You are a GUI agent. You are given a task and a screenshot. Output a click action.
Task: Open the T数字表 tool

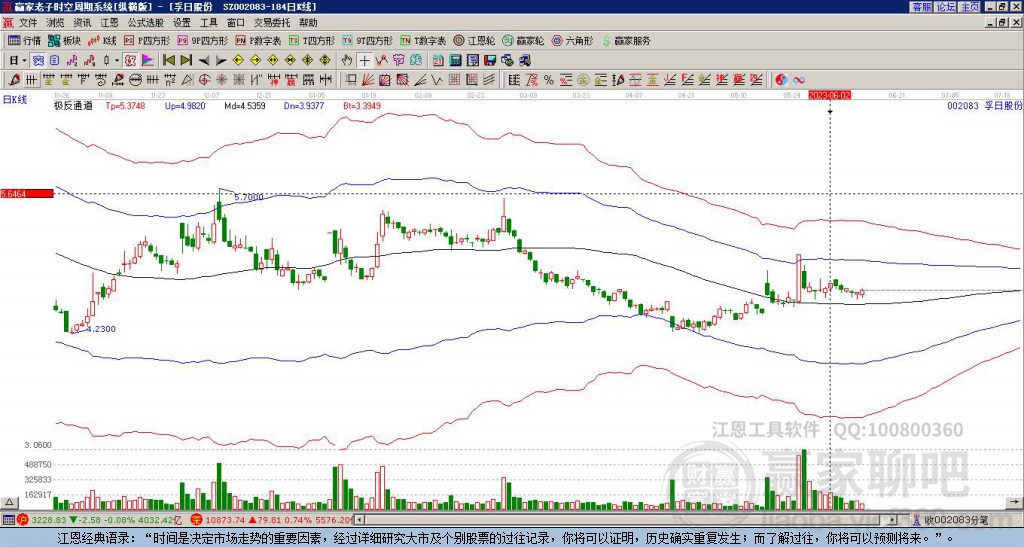423,40
